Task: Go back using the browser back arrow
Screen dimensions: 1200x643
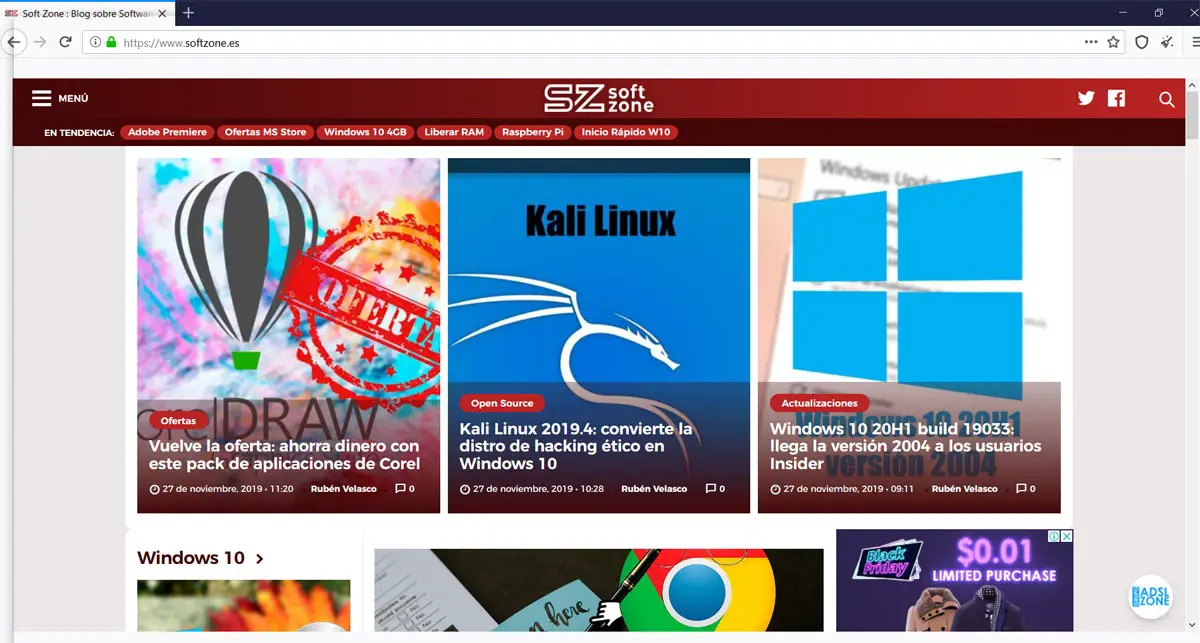Action: [x=13, y=42]
